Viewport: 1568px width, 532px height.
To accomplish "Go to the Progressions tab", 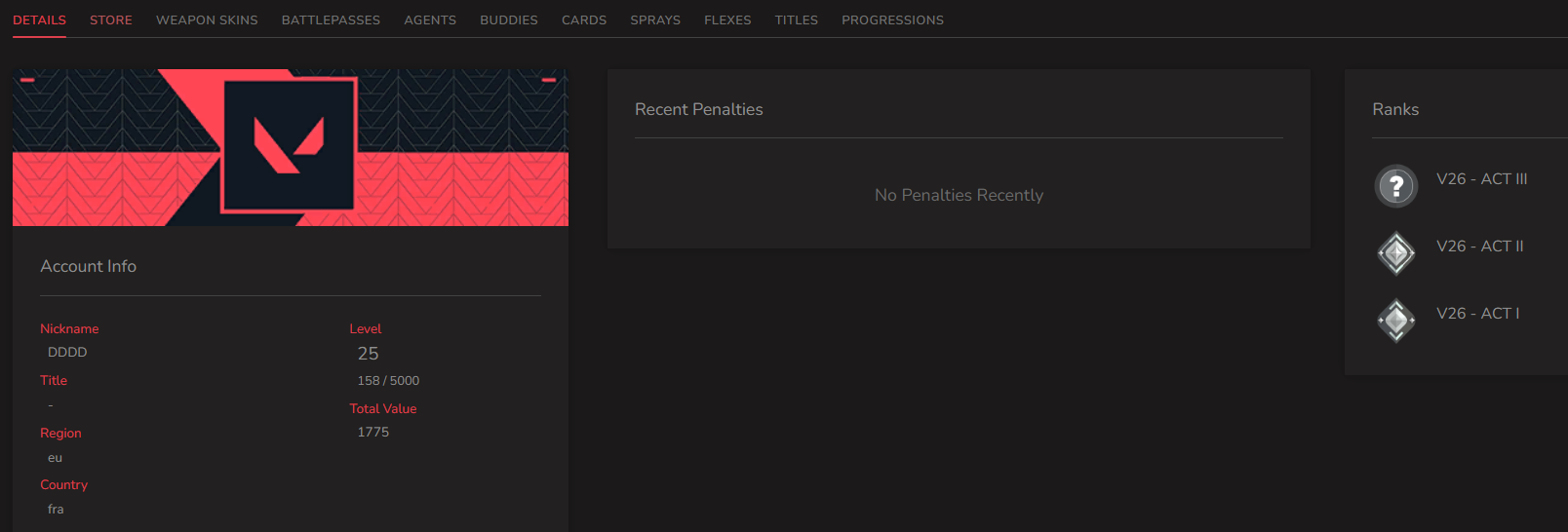I will 892,19.
